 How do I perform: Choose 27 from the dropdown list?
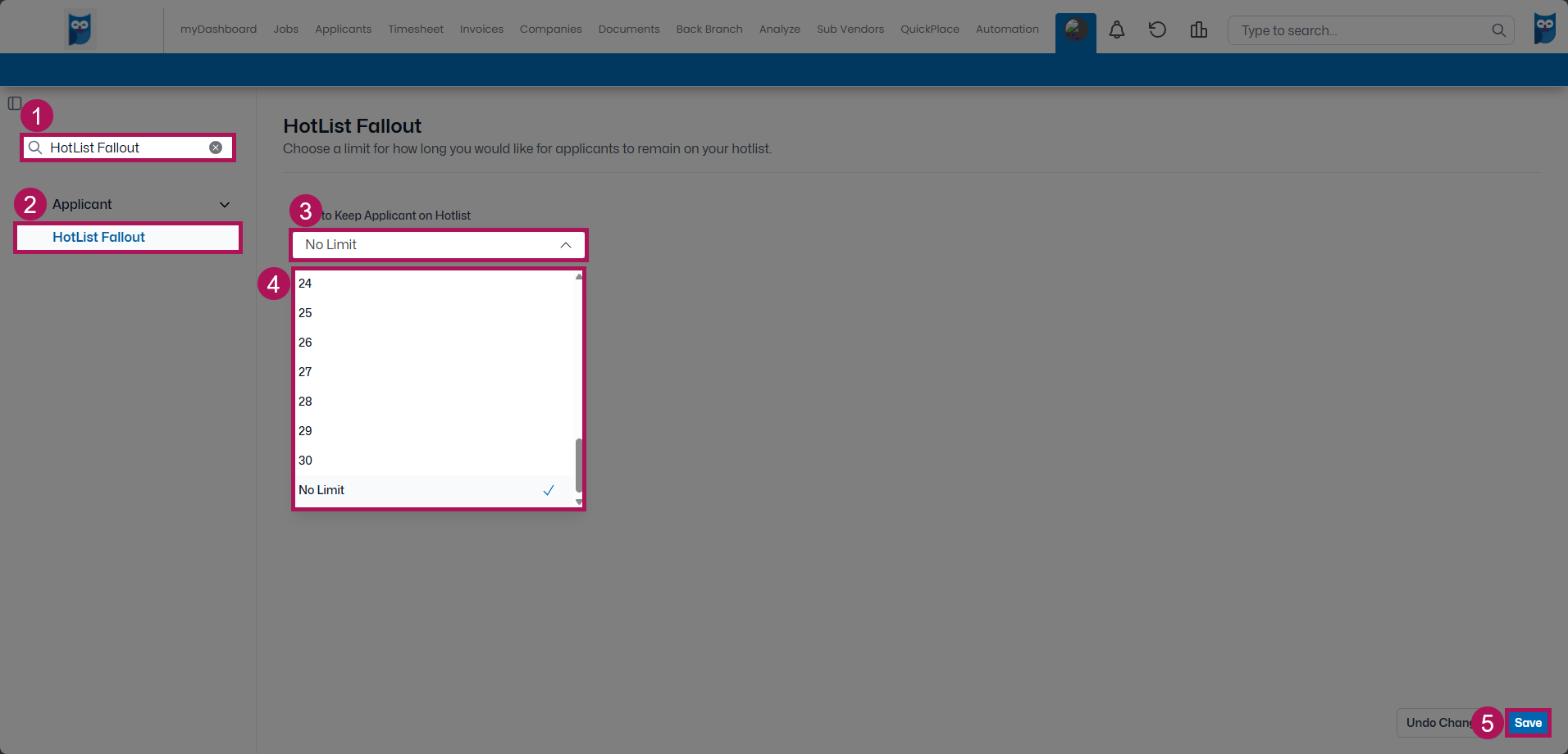(436, 372)
